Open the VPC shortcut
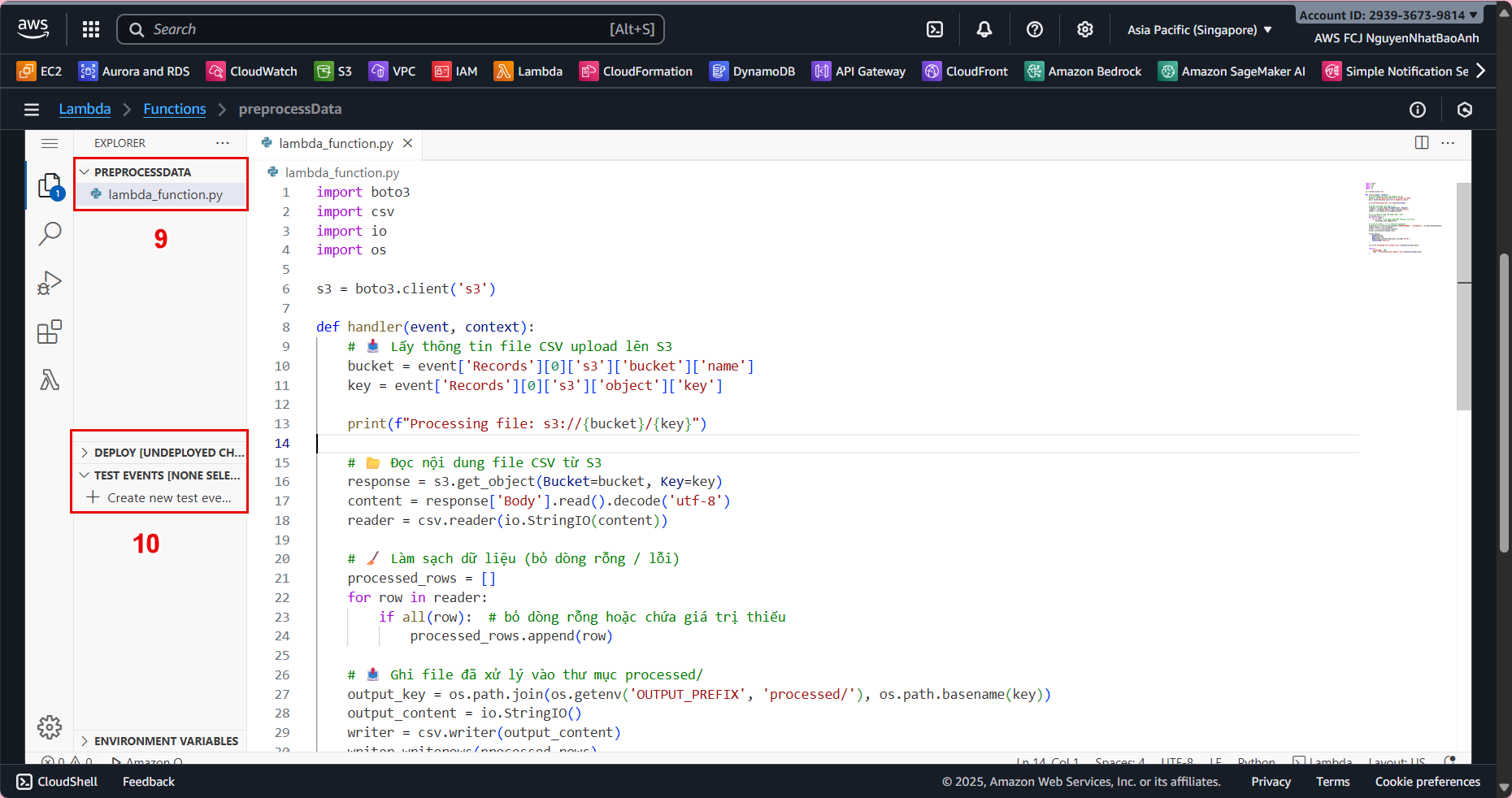 tap(393, 72)
